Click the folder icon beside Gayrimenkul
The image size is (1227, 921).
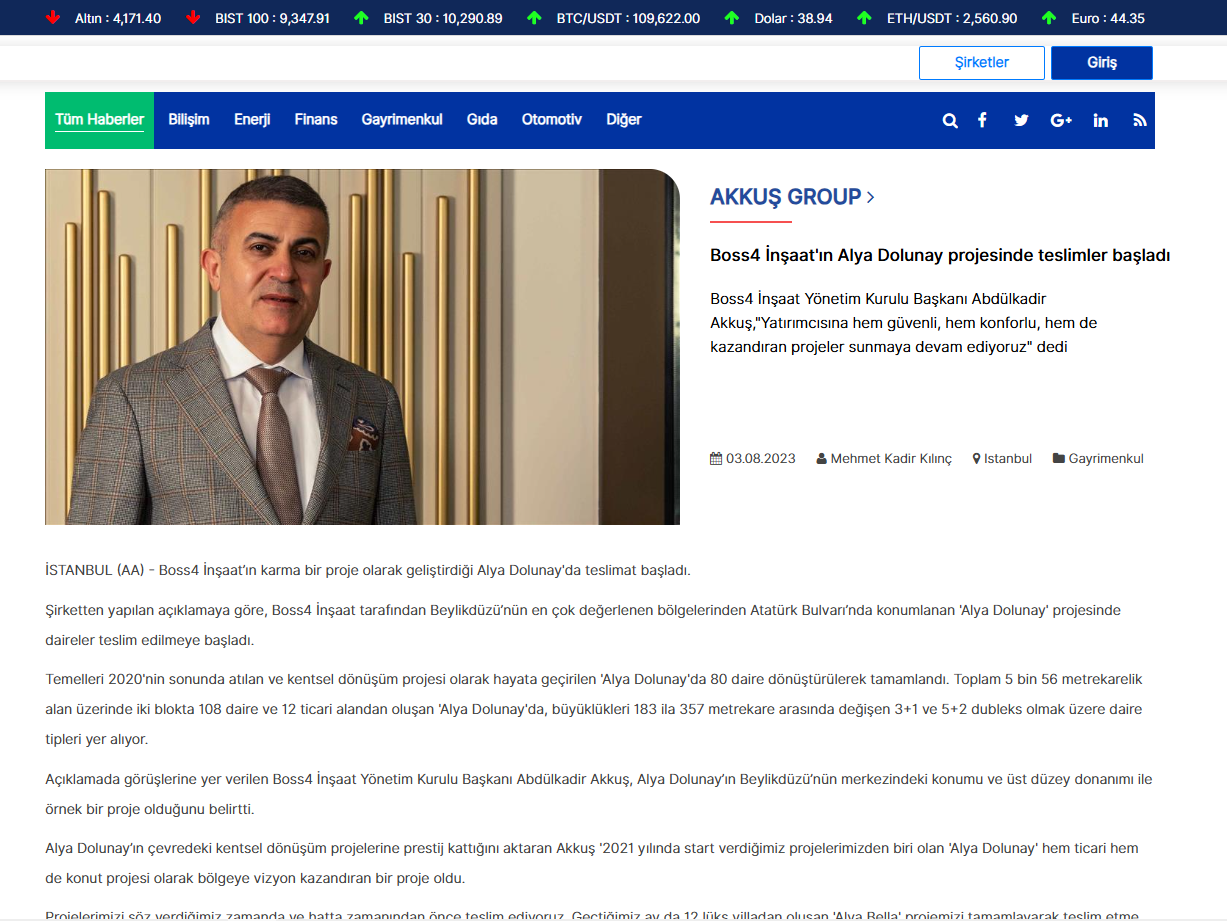pos(1058,459)
